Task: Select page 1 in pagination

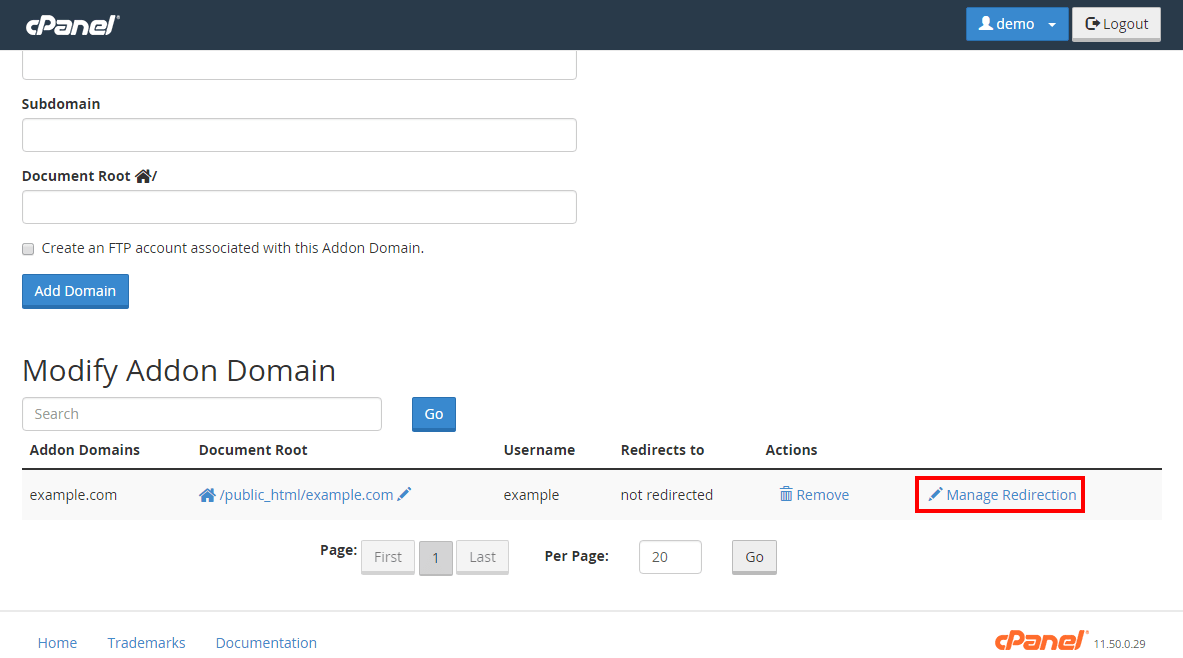Action: pos(435,558)
